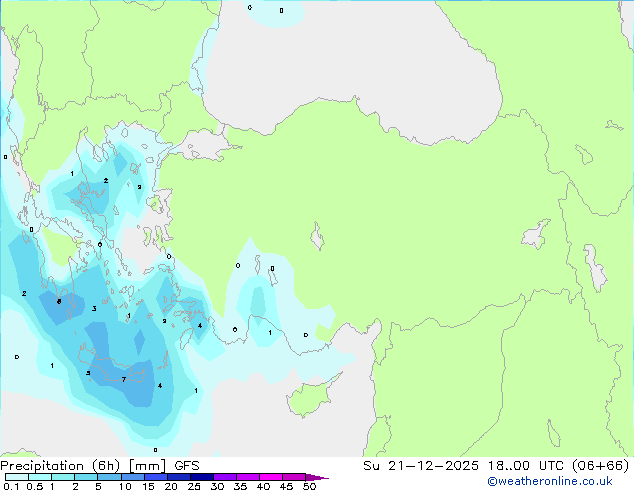
Task: Click the legend swatch between 15 and 20
Action: tap(156, 477)
